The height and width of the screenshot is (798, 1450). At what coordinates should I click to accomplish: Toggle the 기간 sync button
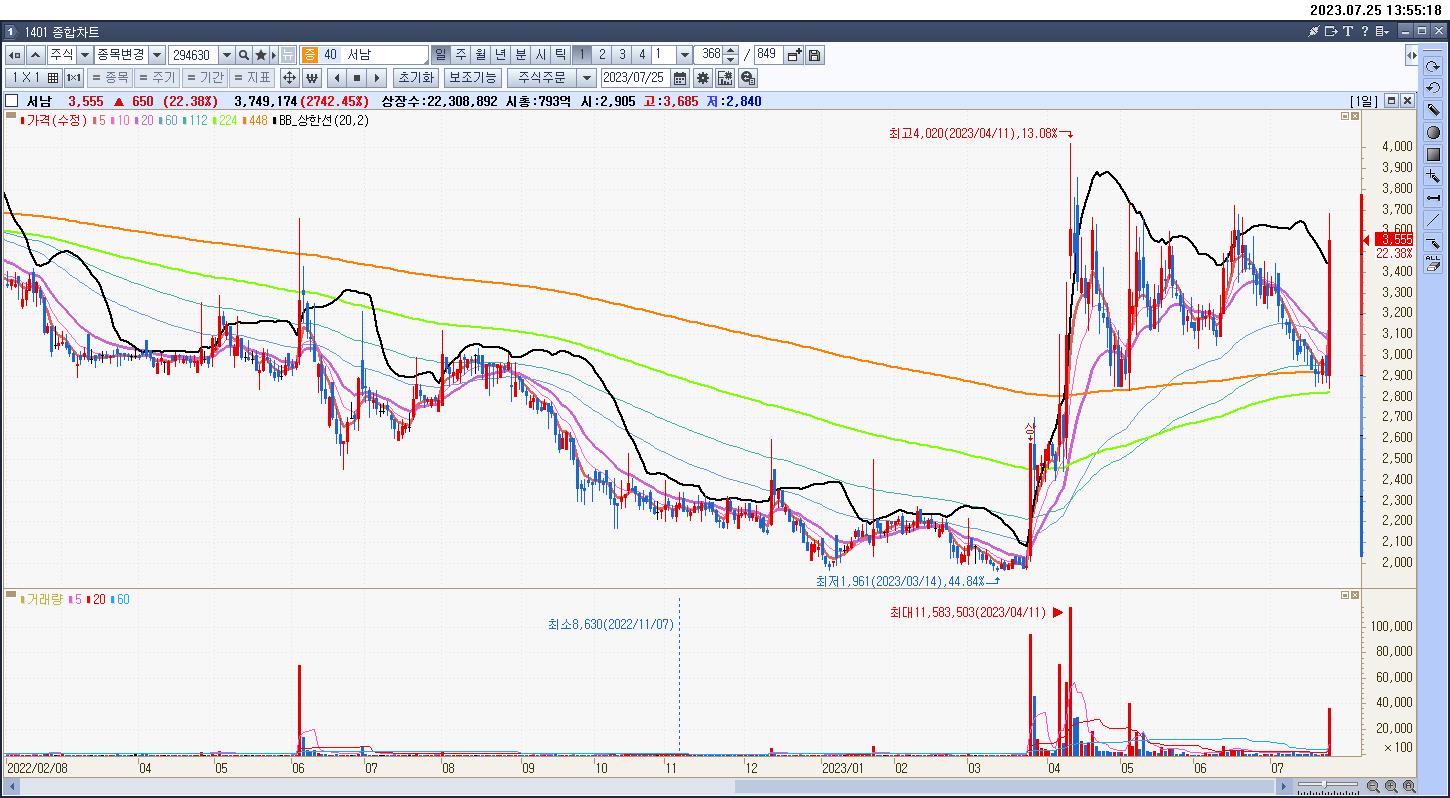[x=204, y=78]
